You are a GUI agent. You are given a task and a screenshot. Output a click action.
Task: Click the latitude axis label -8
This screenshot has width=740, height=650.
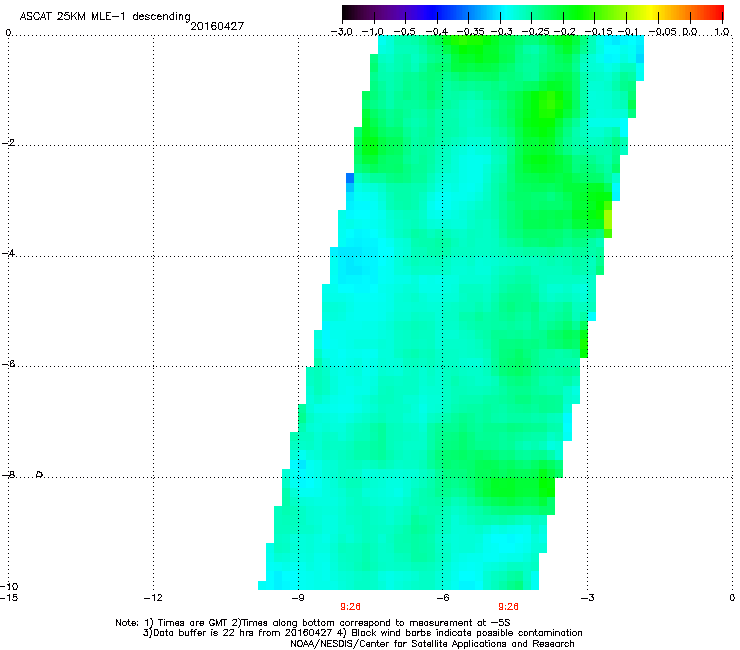[8, 475]
